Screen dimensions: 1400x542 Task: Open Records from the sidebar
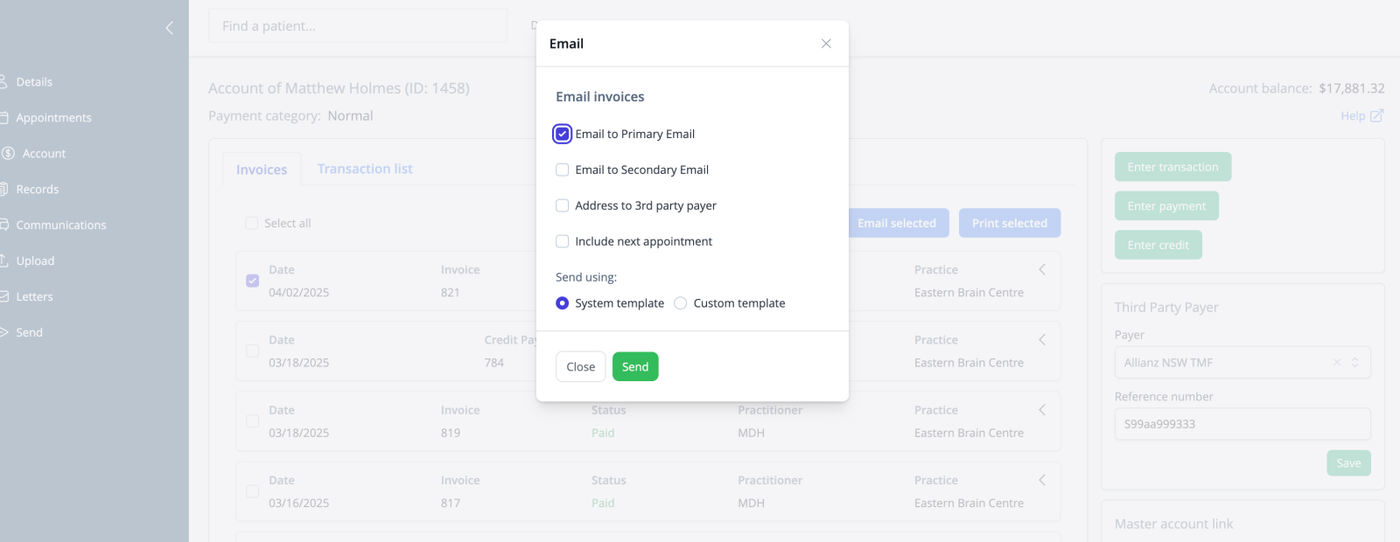tap(37, 189)
